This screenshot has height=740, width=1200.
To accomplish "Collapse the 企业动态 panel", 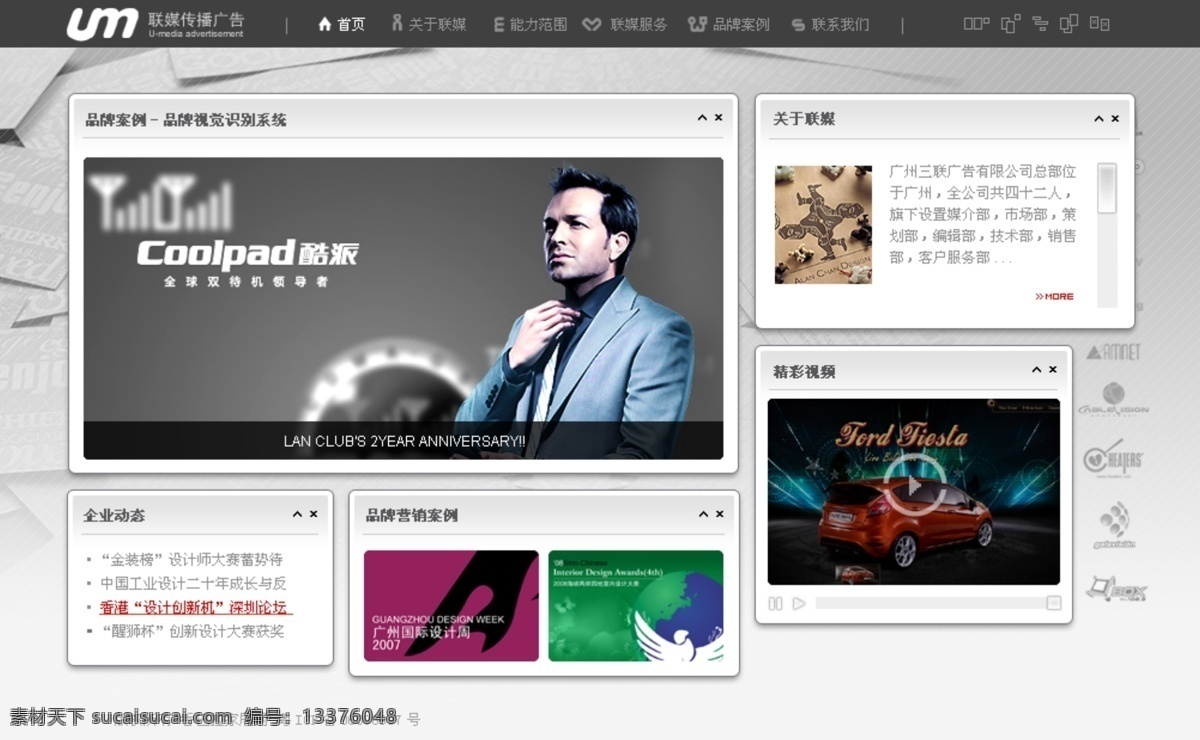I will (297, 514).
